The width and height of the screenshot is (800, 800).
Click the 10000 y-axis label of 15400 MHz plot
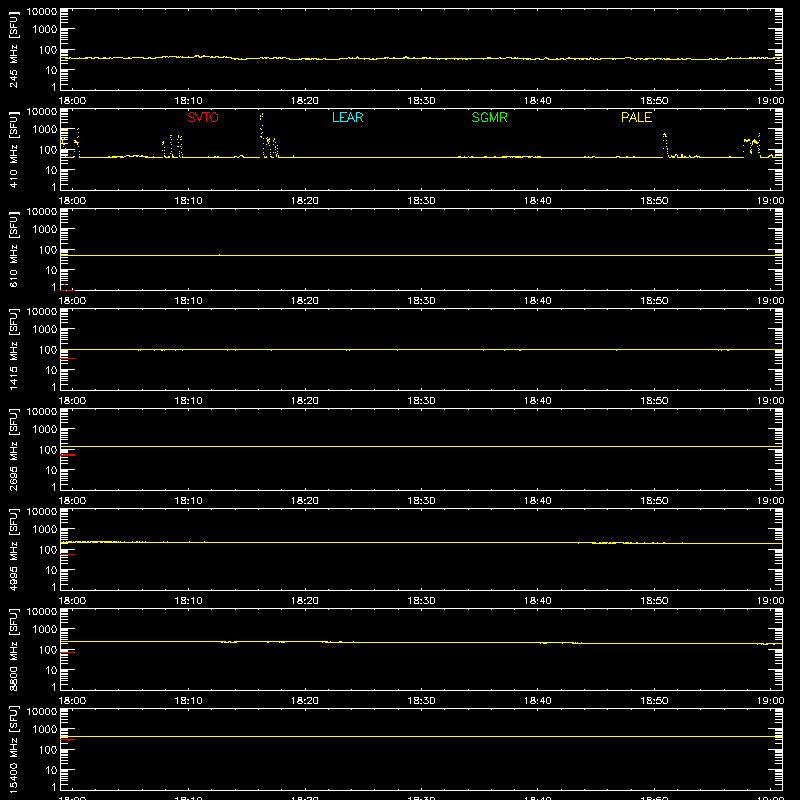point(42,712)
